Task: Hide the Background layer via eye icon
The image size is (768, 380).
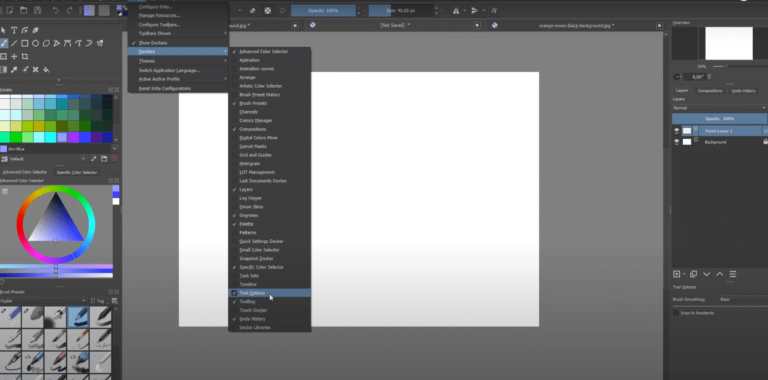Action: point(676,142)
